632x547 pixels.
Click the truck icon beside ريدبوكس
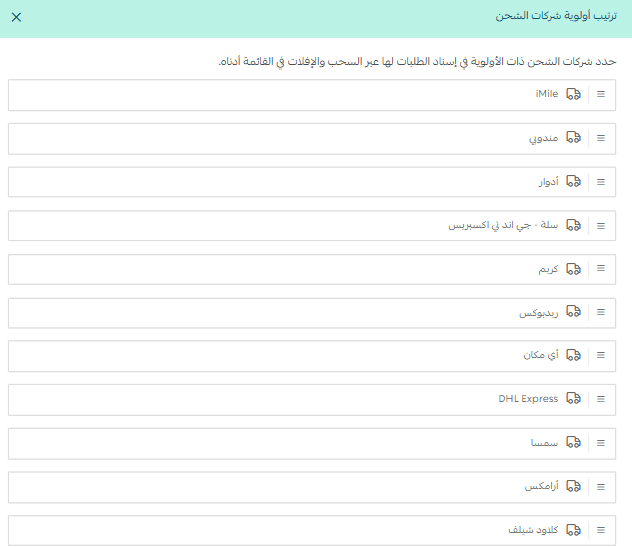(x=574, y=313)
